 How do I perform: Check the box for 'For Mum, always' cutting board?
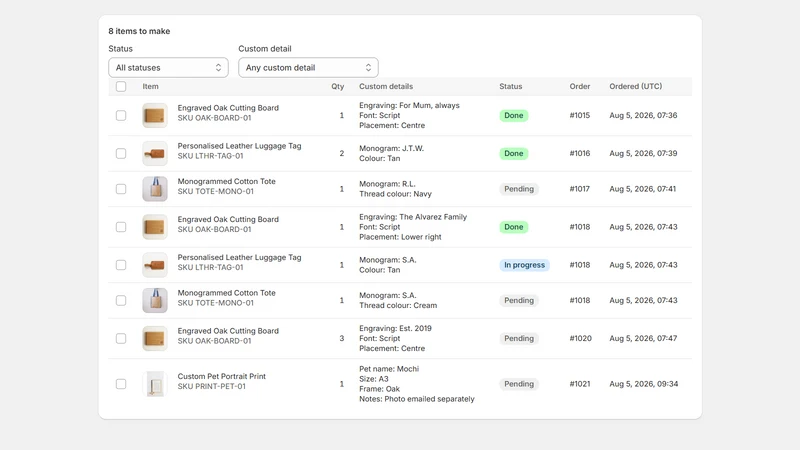tap(121, 115)
